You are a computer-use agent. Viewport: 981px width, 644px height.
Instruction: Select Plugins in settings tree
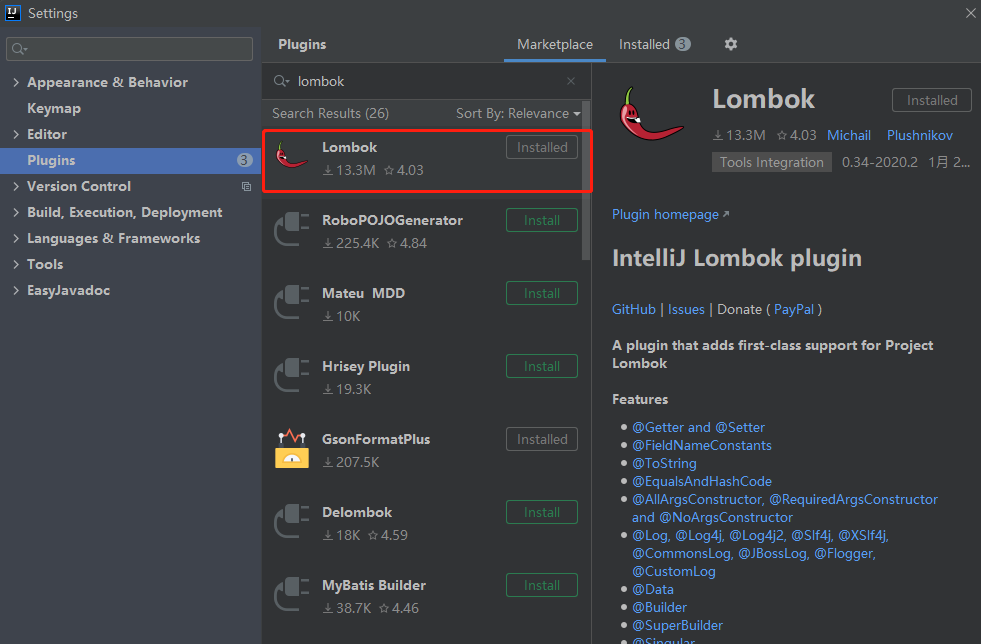click(130, 160)
